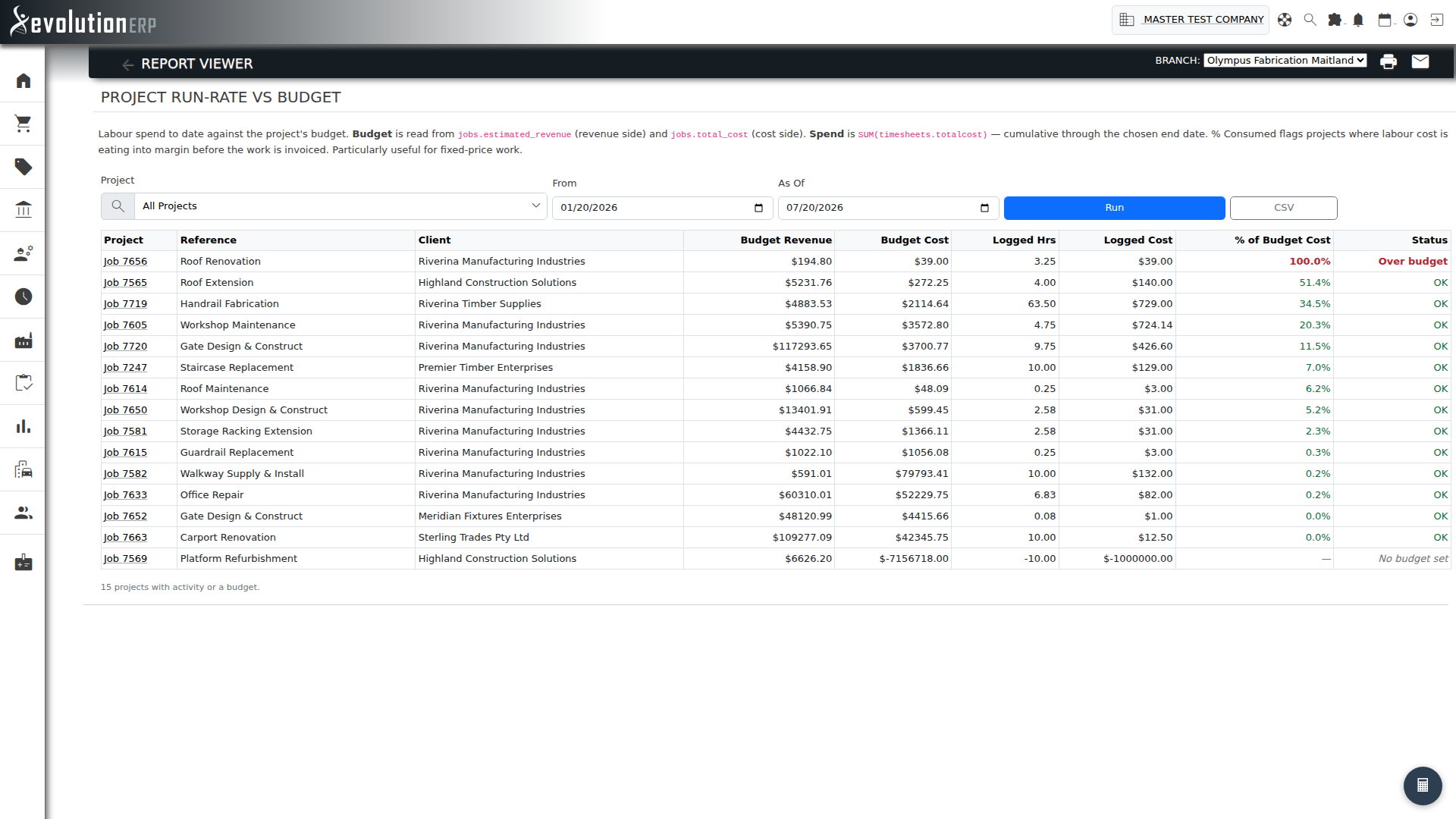
Task: Open the bank building sidebar icon
Action: [x=24, y=210]
